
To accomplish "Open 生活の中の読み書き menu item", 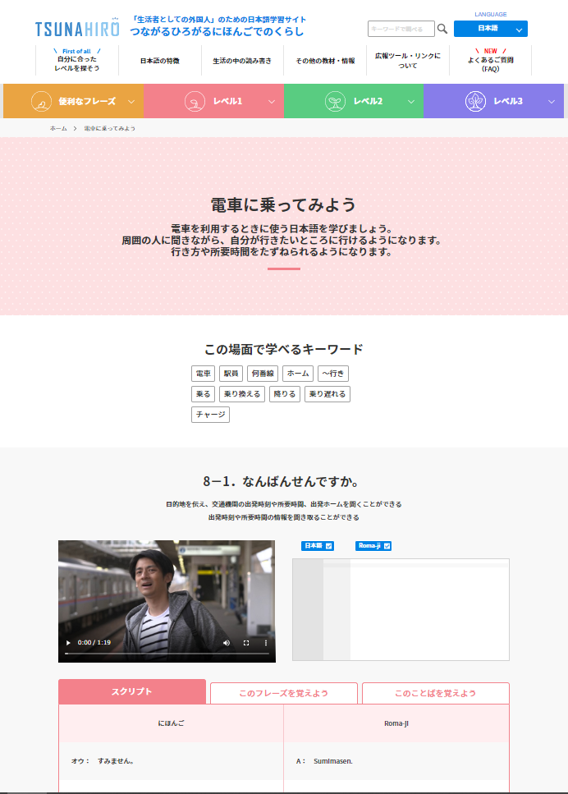I will click(242, 60).
